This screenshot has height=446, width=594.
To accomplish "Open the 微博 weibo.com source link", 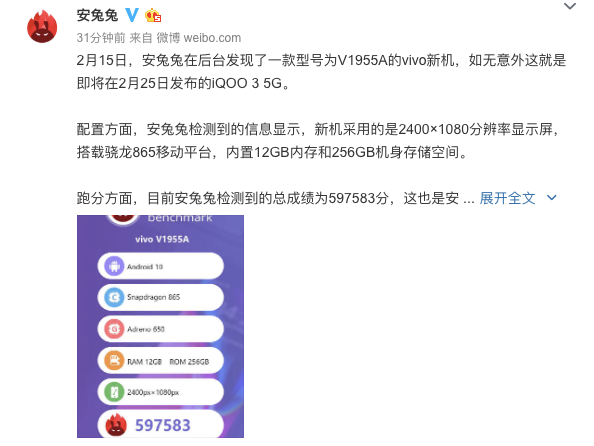I will pyautogui.click(x=199, y=38).
